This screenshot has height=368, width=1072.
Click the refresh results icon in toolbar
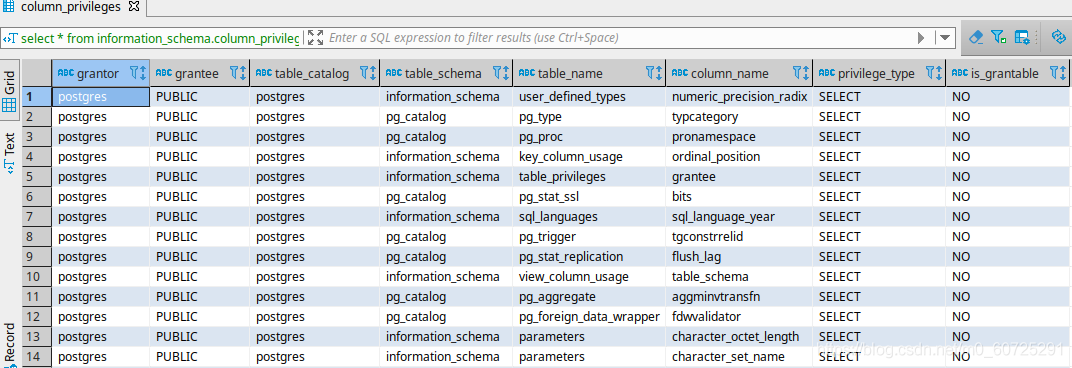(1058, 37)
